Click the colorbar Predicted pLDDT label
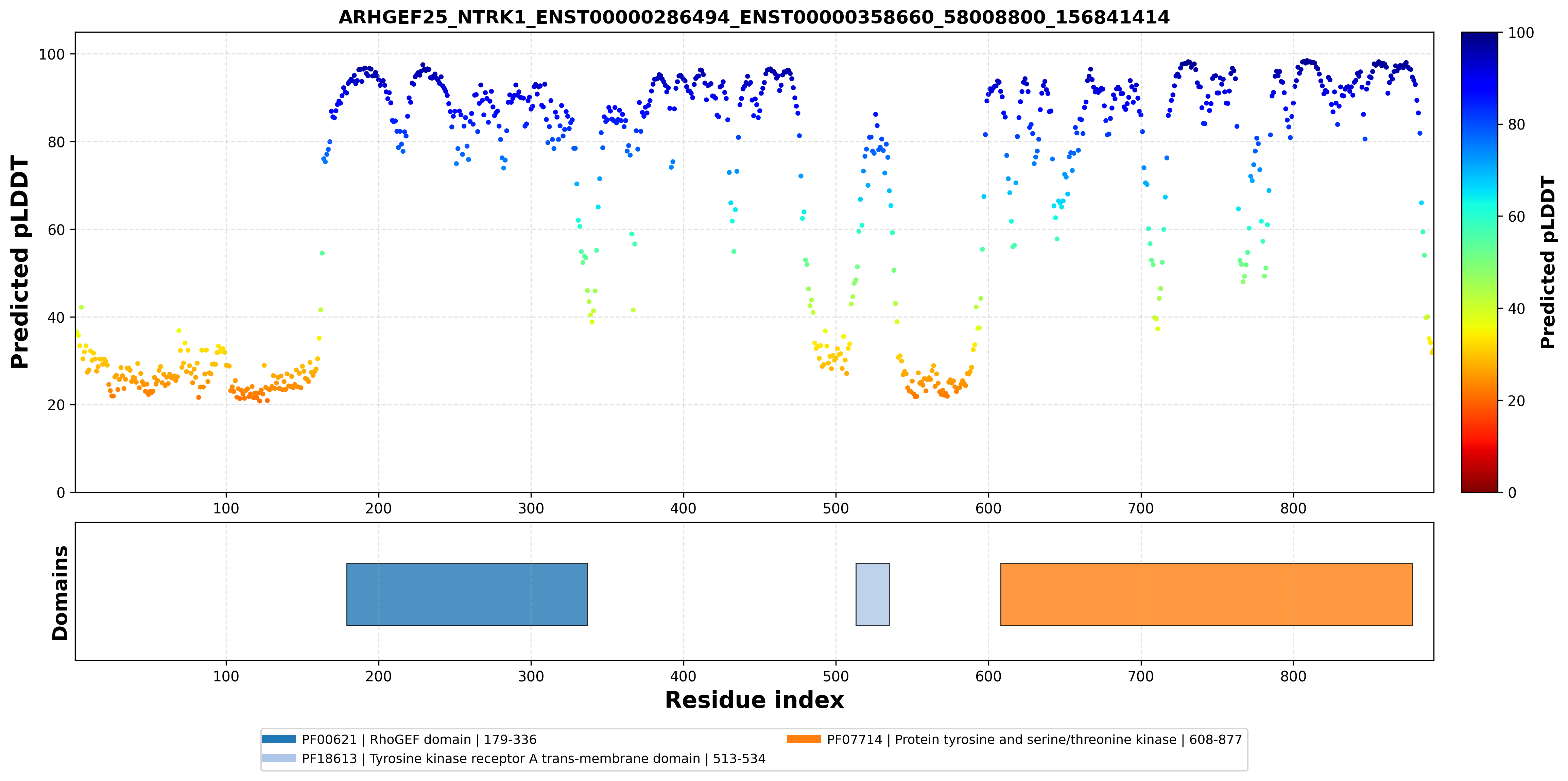 click(x=1547, y=262)
